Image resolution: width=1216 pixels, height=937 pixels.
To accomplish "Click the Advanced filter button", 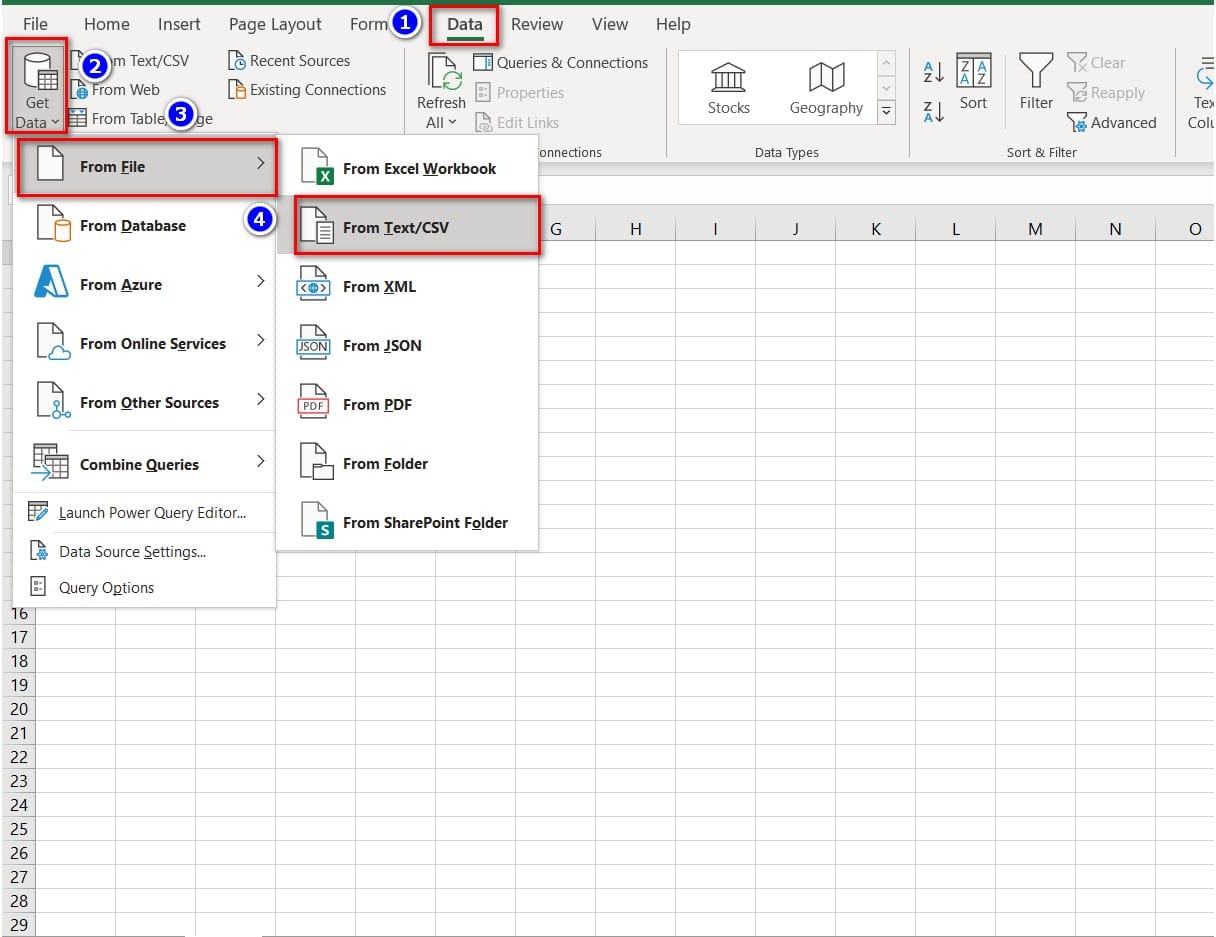I will 1112,122.
